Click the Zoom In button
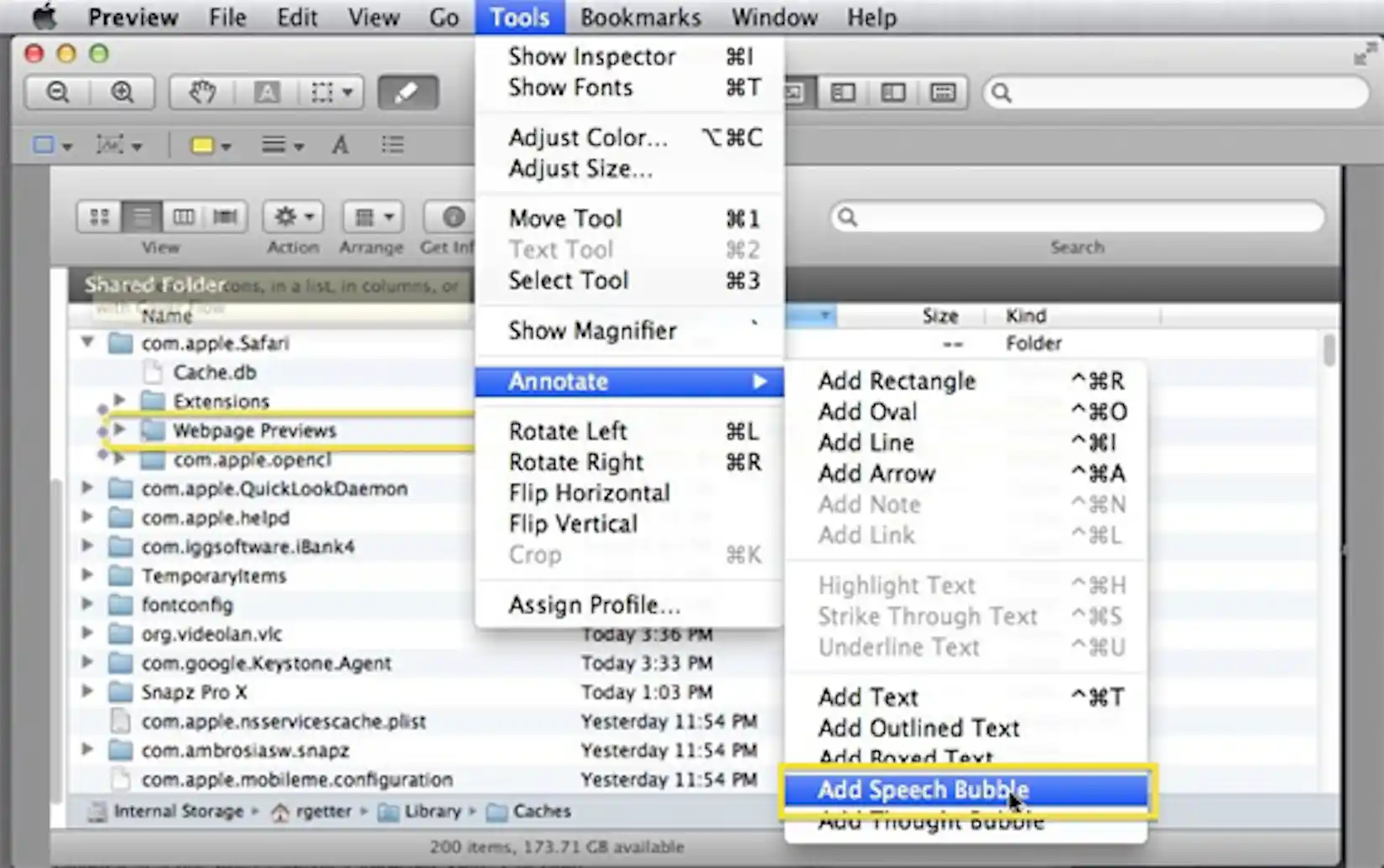Screen dimensions: 1384x868 tap(123, 92)
